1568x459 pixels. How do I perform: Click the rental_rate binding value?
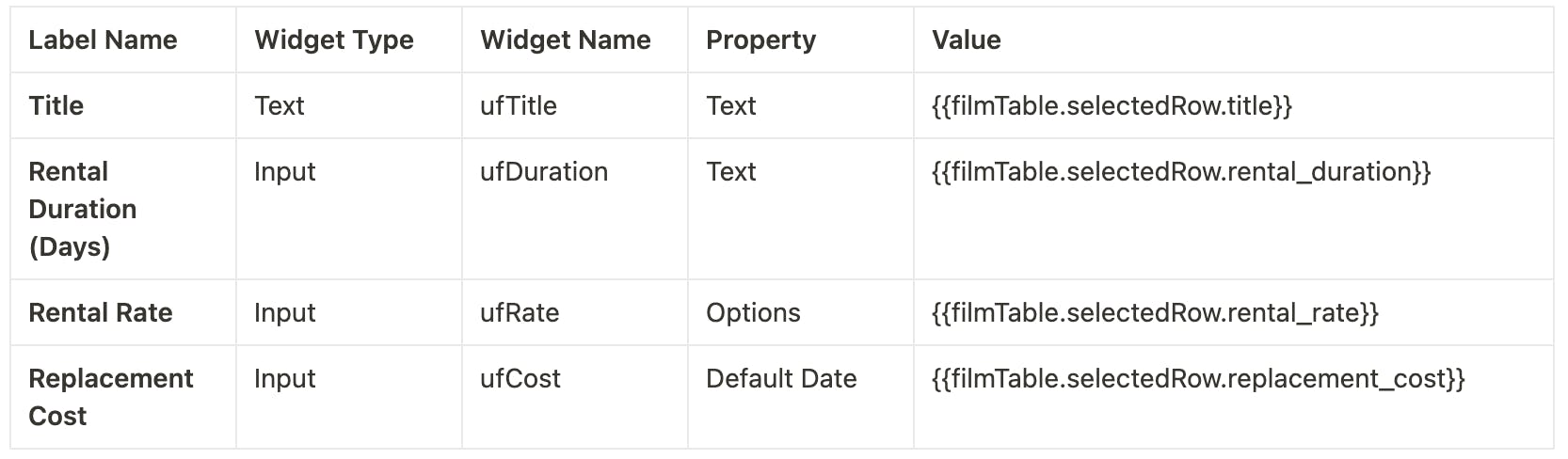[1155, 313]
